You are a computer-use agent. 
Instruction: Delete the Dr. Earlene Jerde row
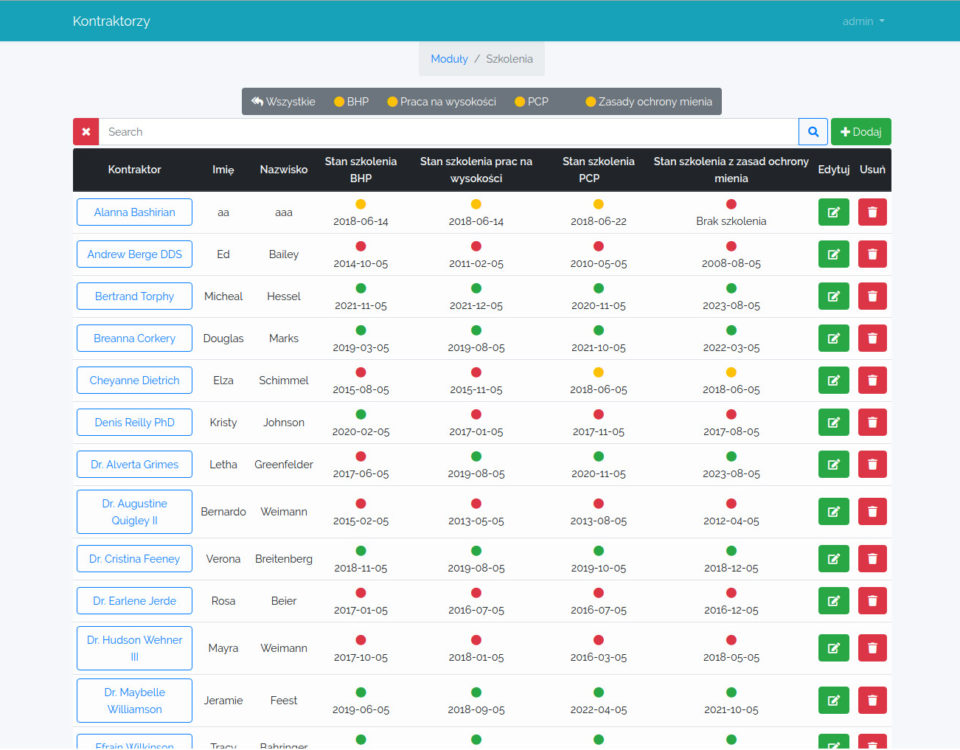pos(872,601)
